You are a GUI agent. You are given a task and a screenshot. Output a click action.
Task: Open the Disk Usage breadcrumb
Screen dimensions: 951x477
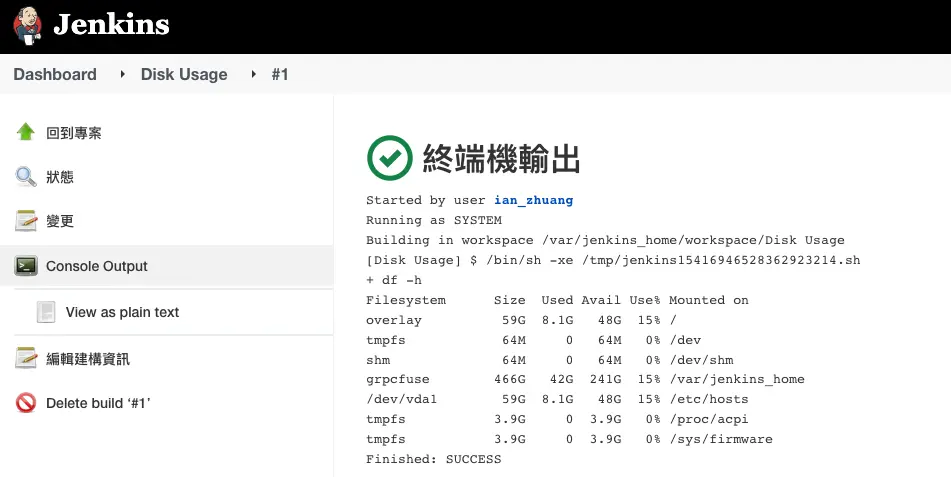[184, 75]
